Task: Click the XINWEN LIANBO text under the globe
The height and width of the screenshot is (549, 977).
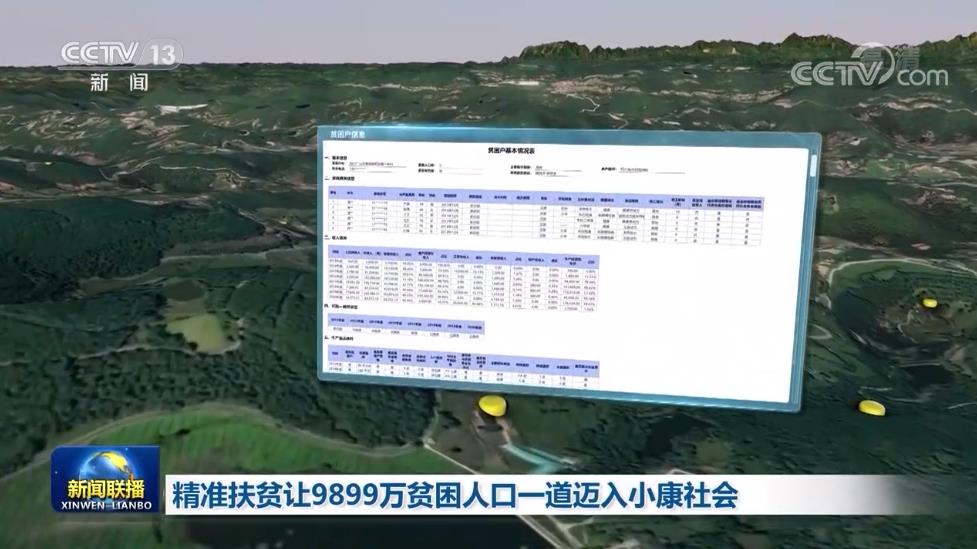Action: pyautogui.click(x=108, y=505)
